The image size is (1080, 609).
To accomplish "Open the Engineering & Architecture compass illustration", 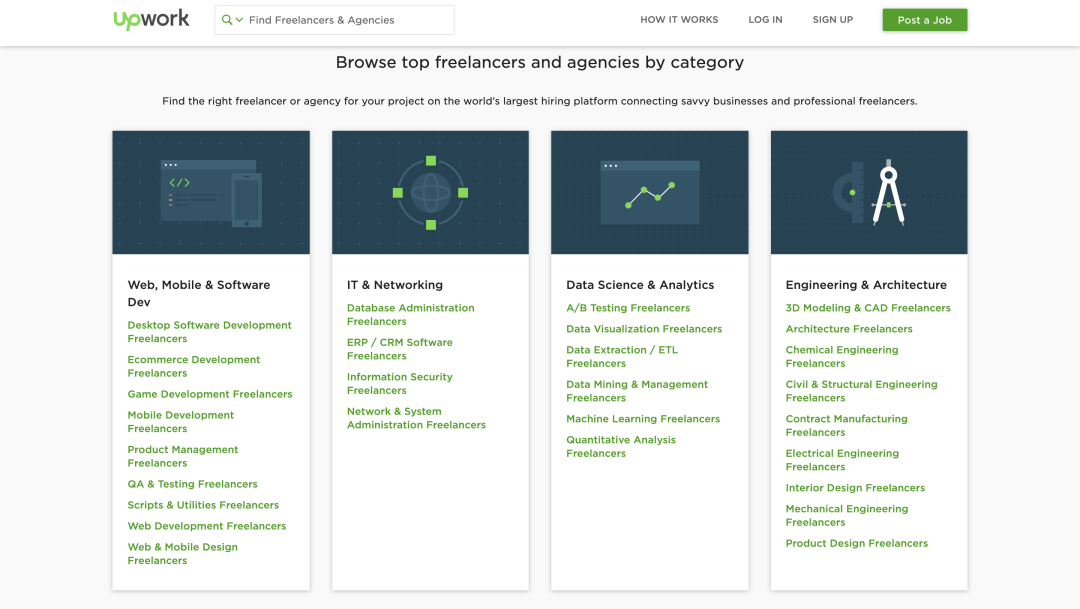I will [869, 192].
